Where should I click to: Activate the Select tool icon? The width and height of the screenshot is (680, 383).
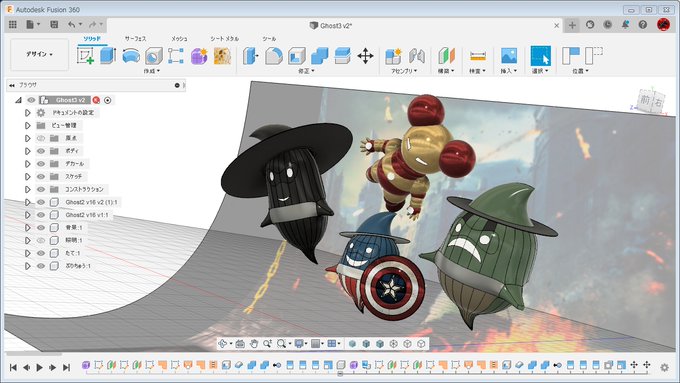[540, 56]
